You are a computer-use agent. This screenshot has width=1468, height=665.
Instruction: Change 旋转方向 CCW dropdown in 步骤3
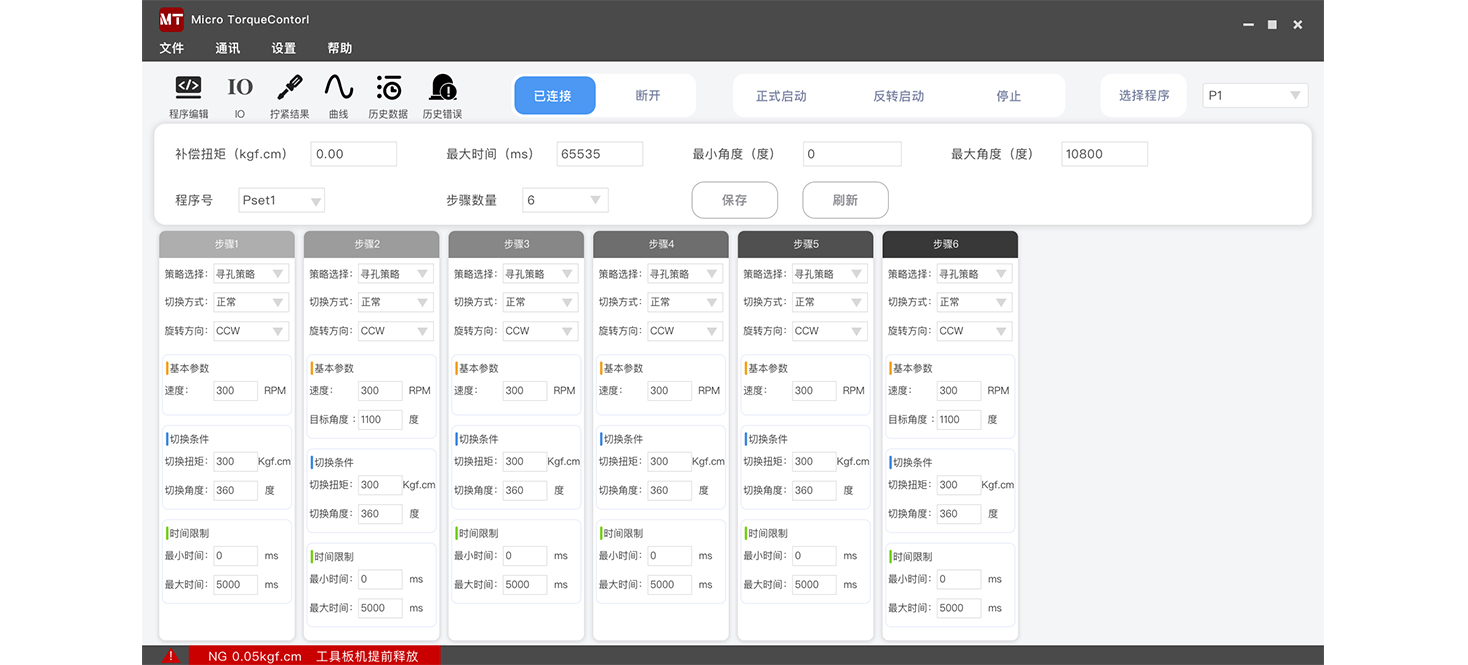pos(539,331)
